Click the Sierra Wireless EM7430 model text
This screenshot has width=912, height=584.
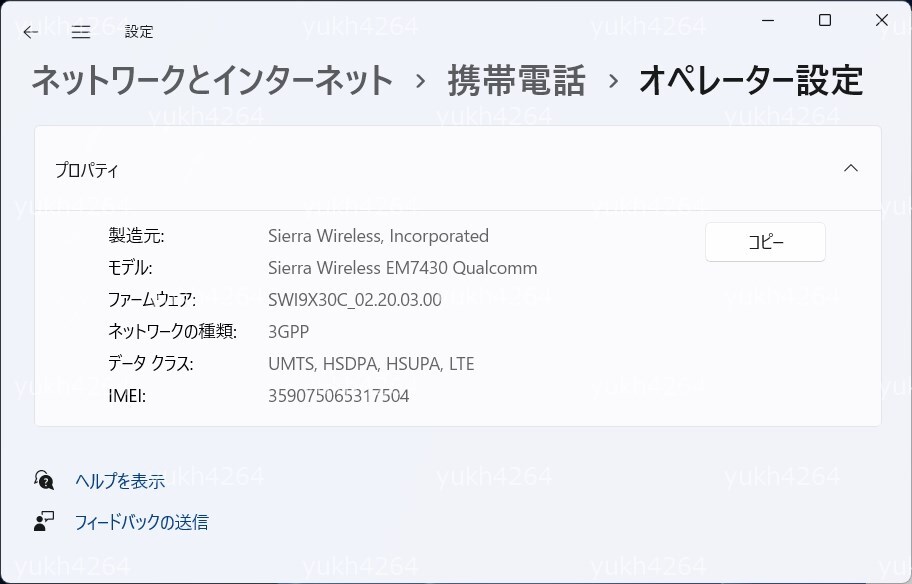pyautogui.click(x=402, y=268)
